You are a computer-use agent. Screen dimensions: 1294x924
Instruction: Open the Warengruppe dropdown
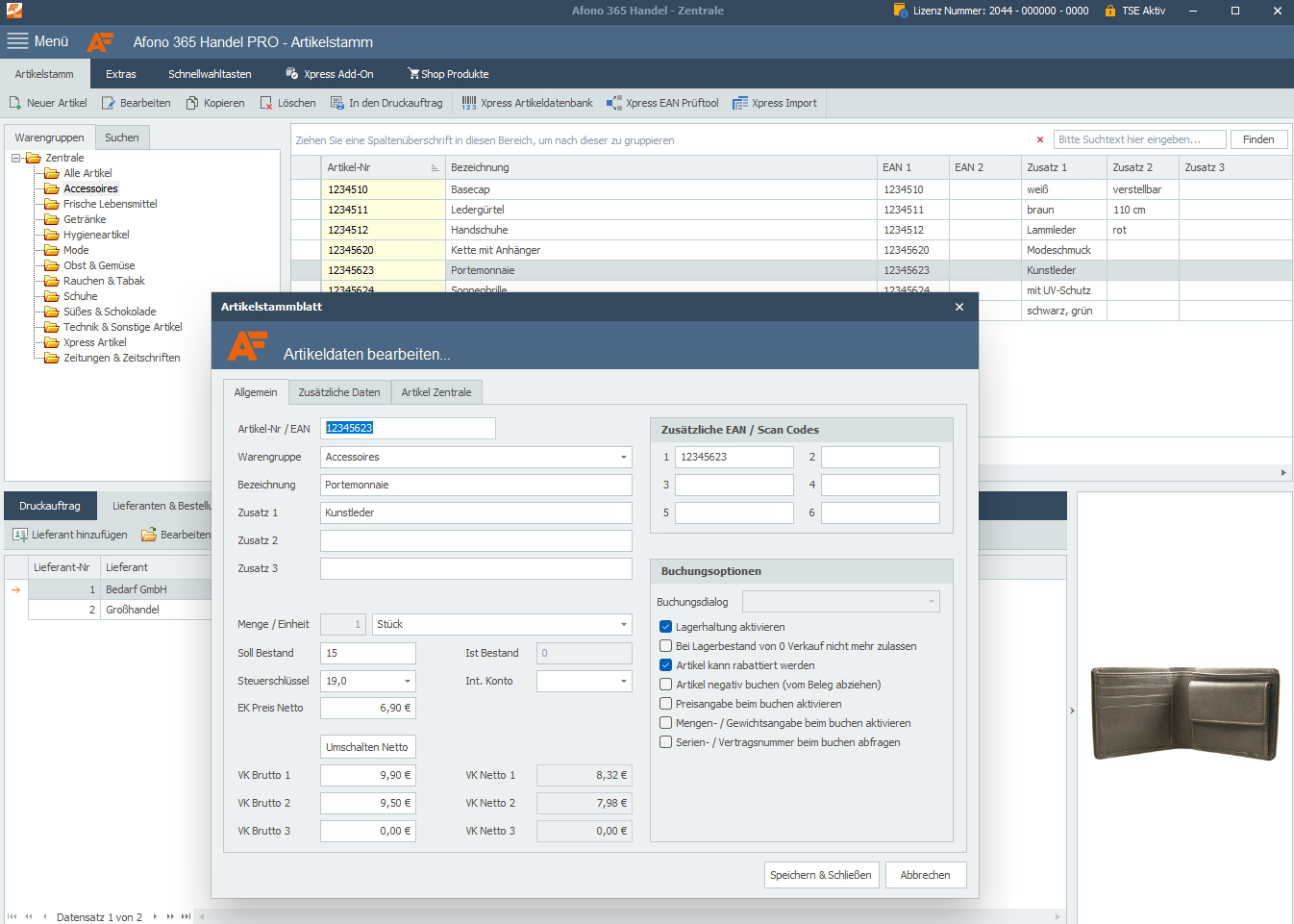pyautogui.click(x=623, y=458)
